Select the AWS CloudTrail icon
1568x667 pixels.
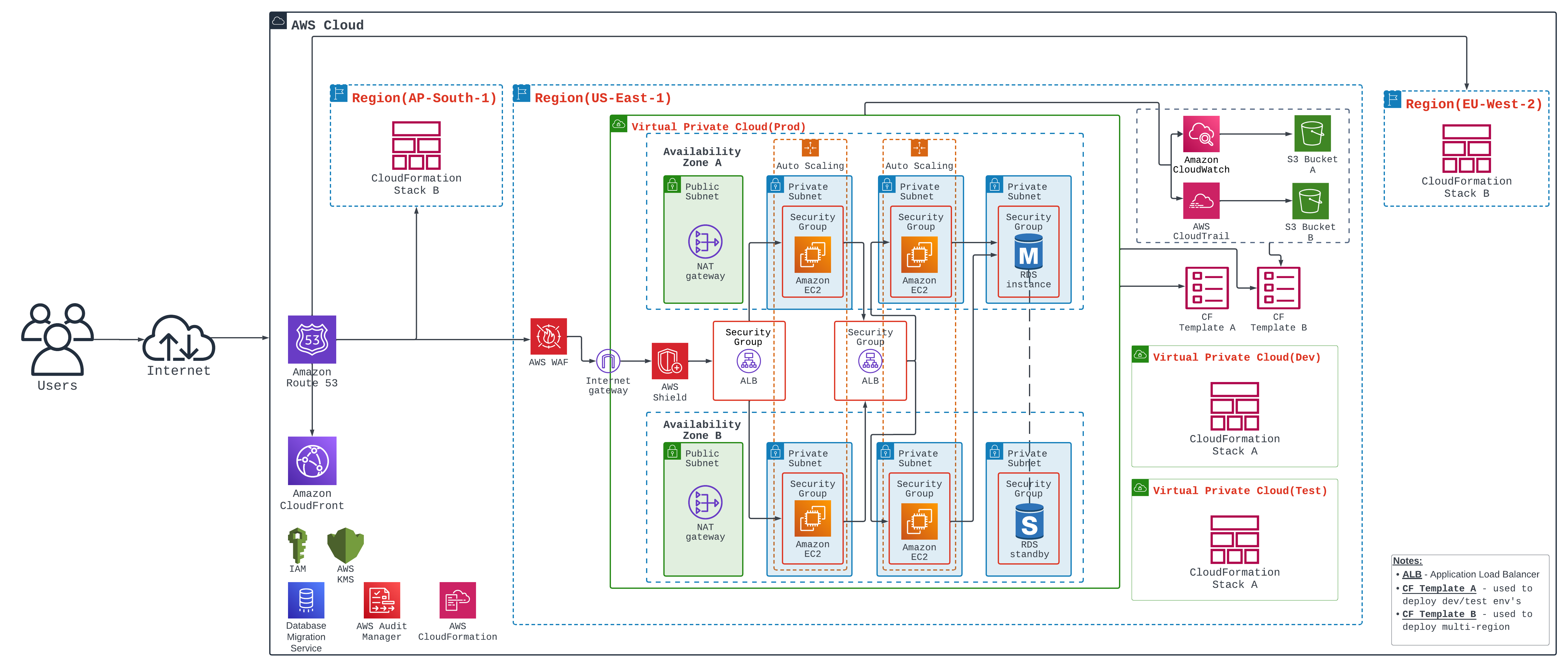1201,201
